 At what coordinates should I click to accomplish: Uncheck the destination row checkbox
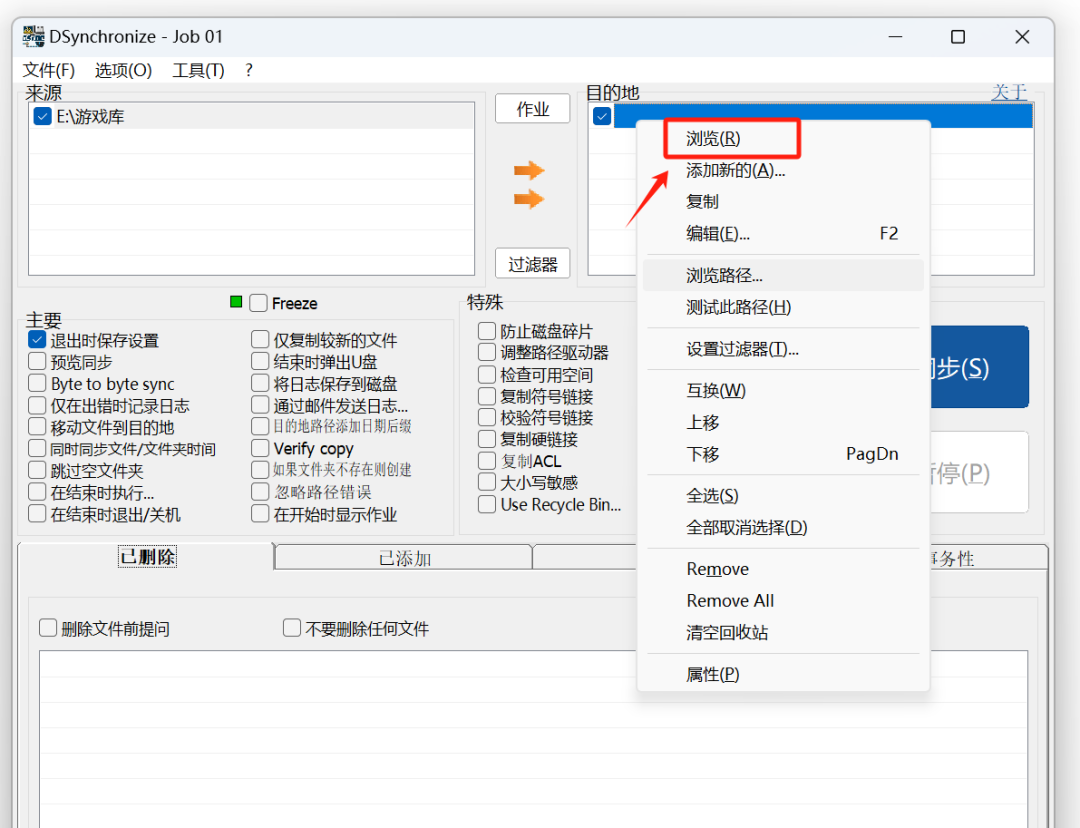coord(602,116)
